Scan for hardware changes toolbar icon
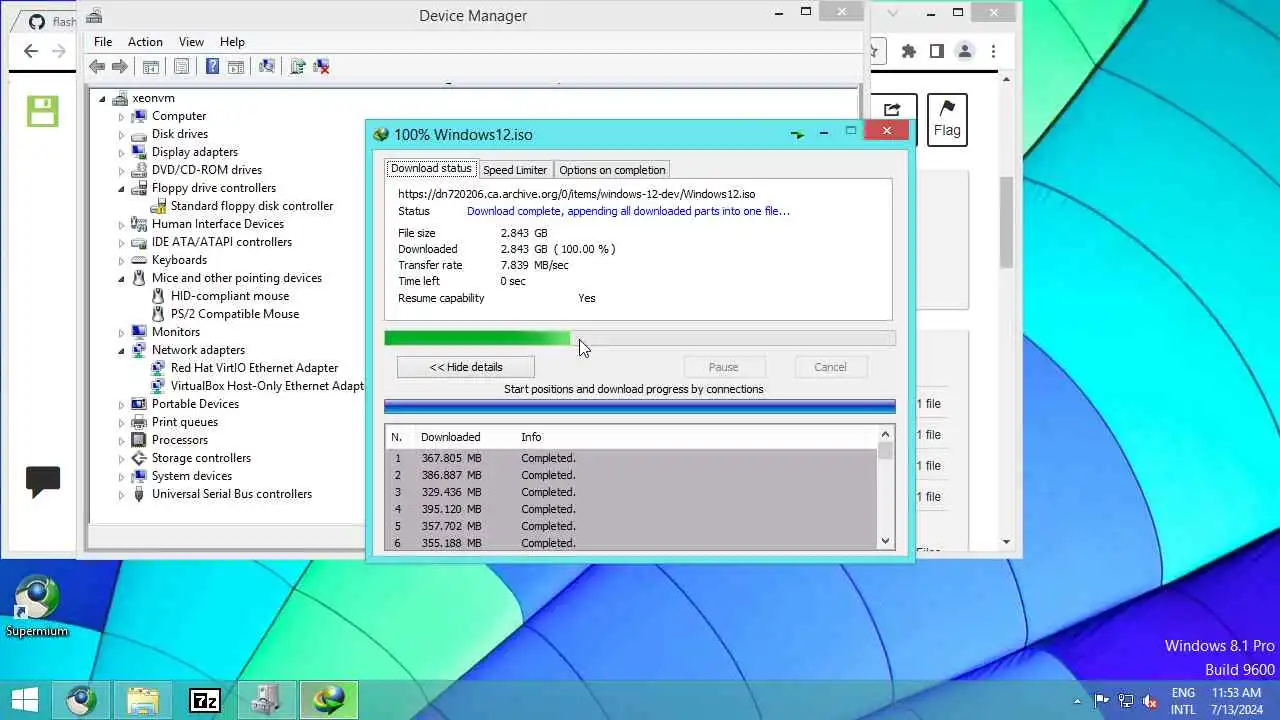The height and width of the screenshot is (720, 1280). coord(266,67)
